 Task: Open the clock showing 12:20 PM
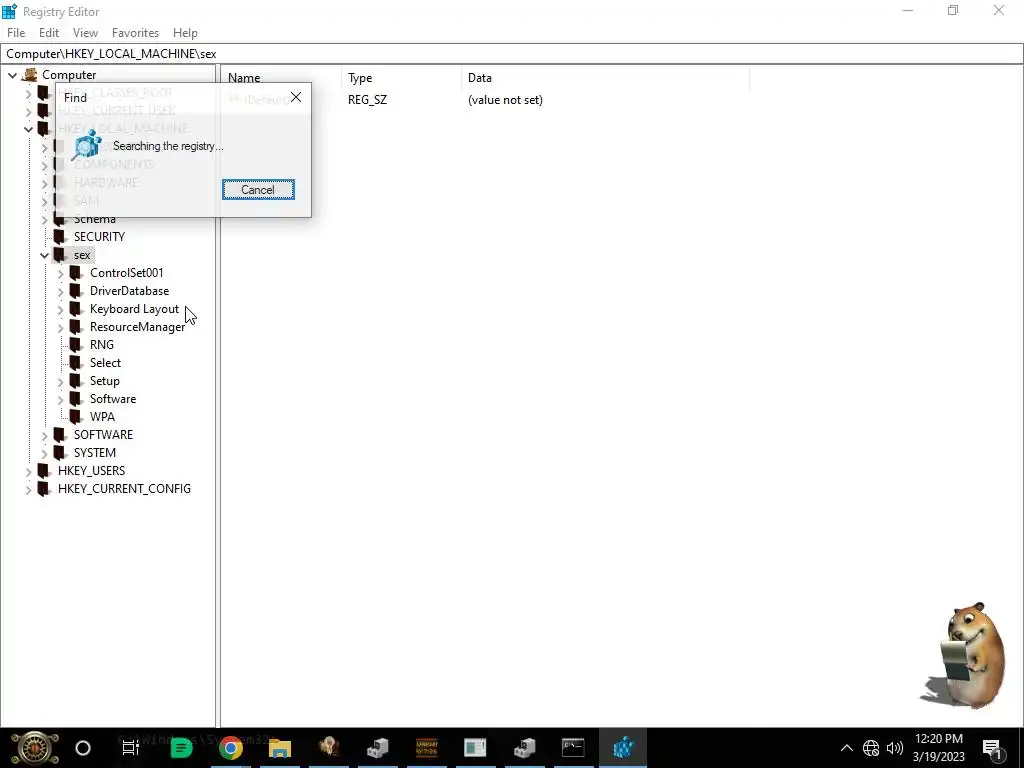938,748
